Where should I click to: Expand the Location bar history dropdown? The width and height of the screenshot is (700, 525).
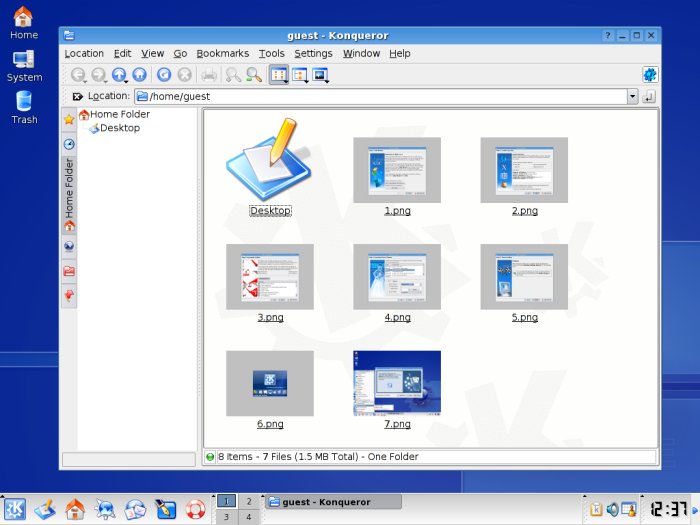[x=632, y=97]
